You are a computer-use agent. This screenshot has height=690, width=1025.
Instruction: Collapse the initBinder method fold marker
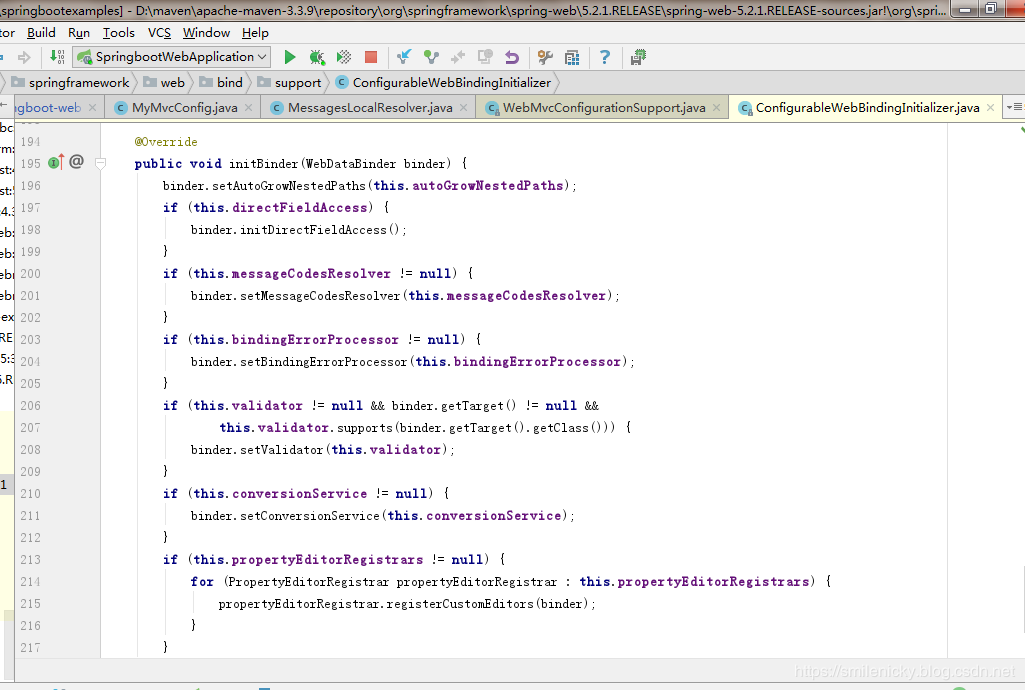[100, 163]
